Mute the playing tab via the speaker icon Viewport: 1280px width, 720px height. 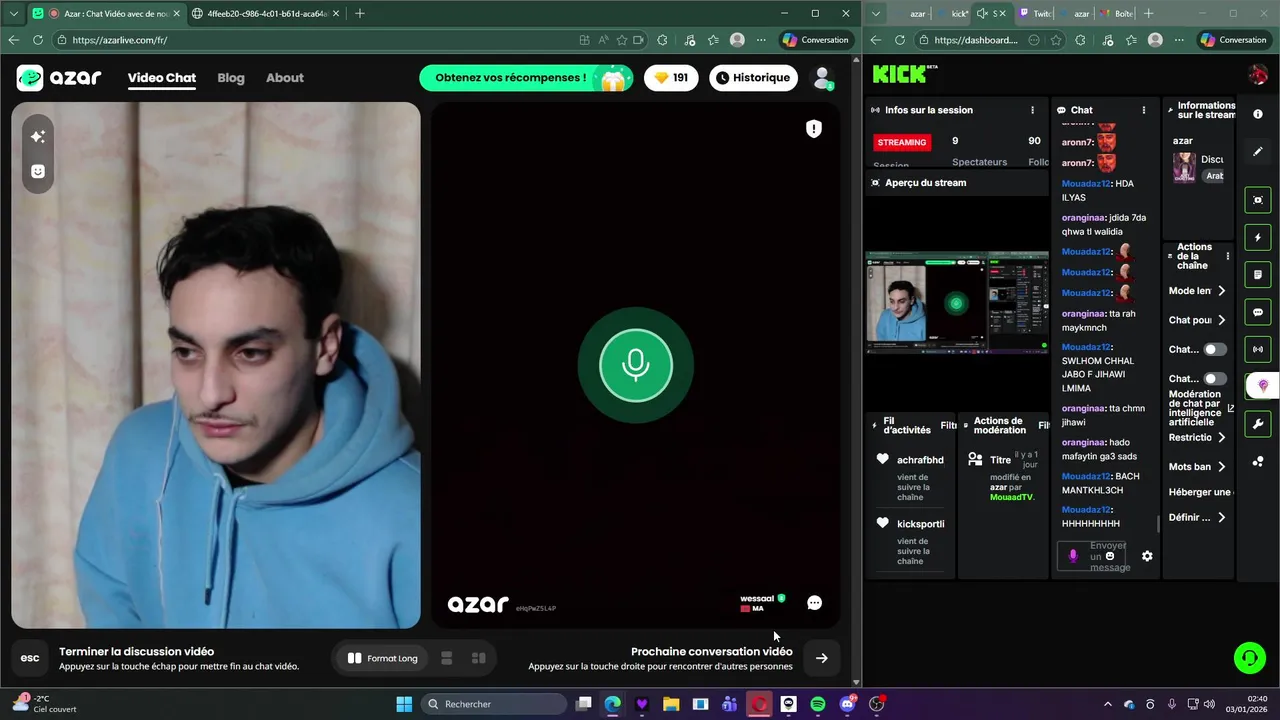click(982, 13)
